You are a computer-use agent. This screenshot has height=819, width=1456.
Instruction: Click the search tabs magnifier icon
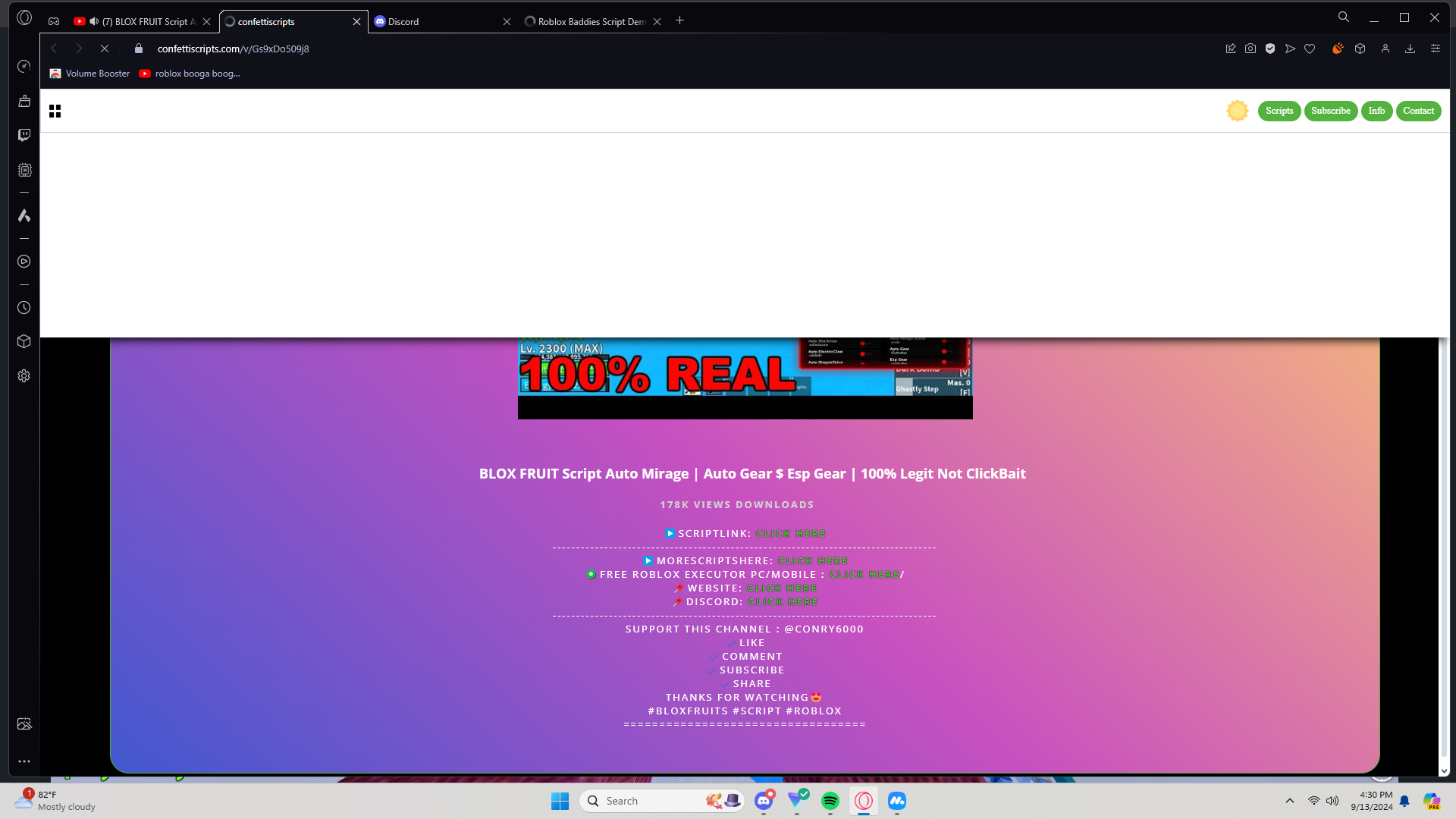coord(1344,17)
